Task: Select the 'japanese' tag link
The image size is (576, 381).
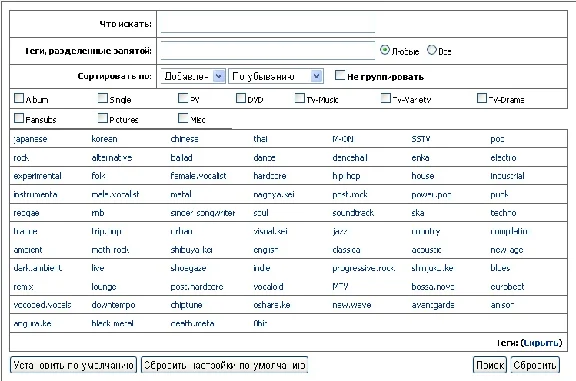Action: tap(30, 139)
